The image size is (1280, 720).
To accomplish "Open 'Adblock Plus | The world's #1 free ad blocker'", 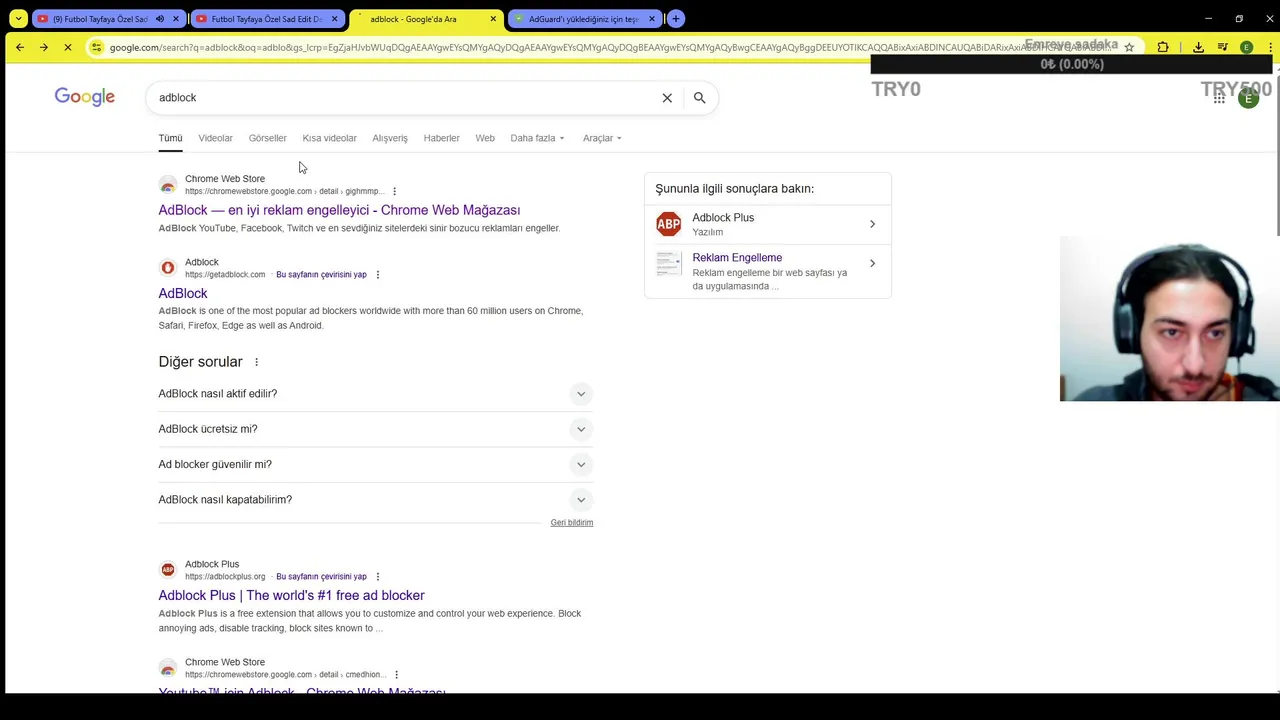I will coord(291,595).
